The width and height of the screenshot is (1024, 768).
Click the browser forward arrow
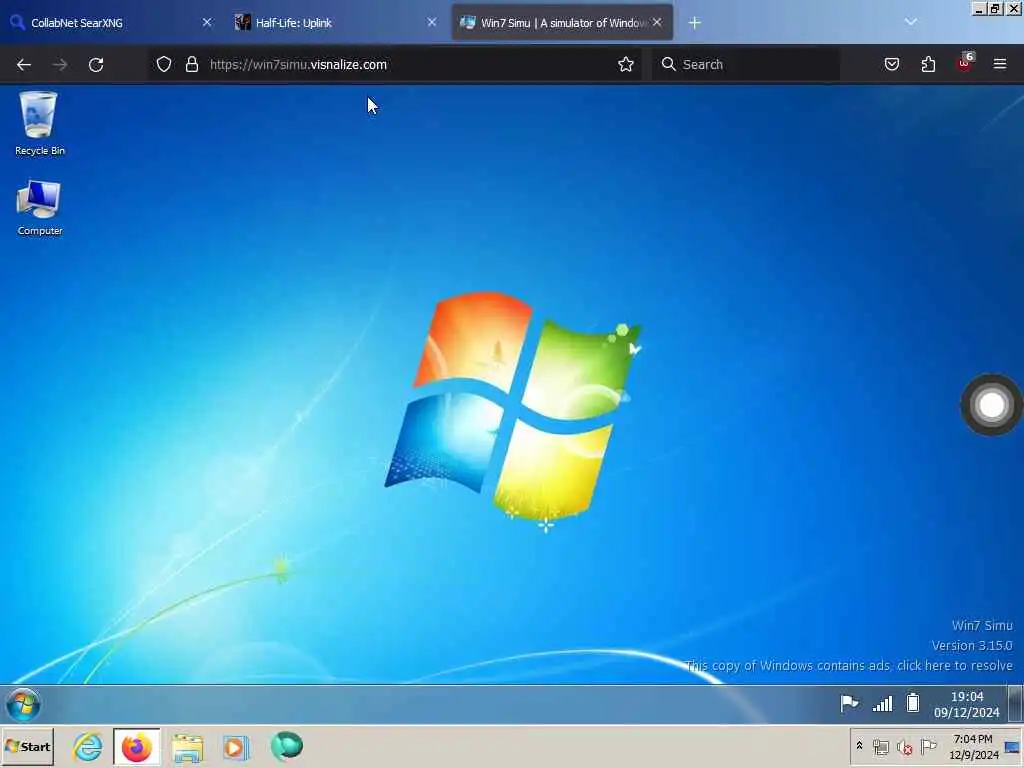pyautogui.click(x=59, y=64)
